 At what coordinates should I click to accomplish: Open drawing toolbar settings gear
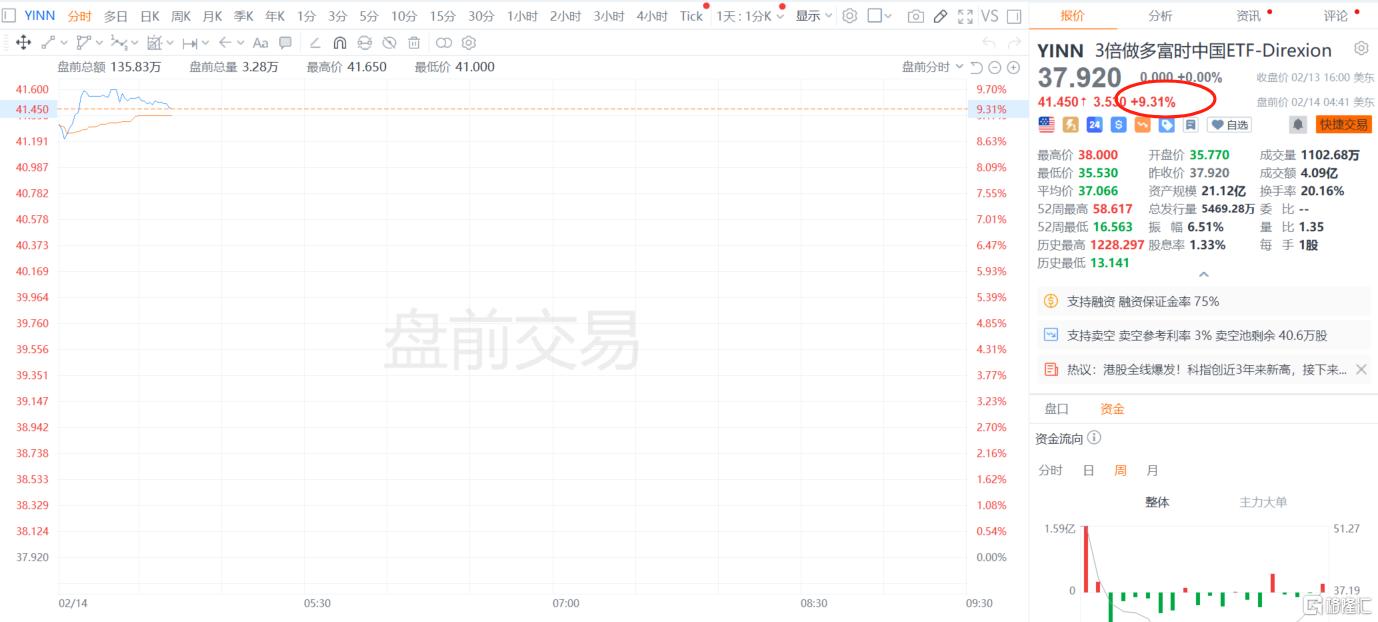pos(469,43)
